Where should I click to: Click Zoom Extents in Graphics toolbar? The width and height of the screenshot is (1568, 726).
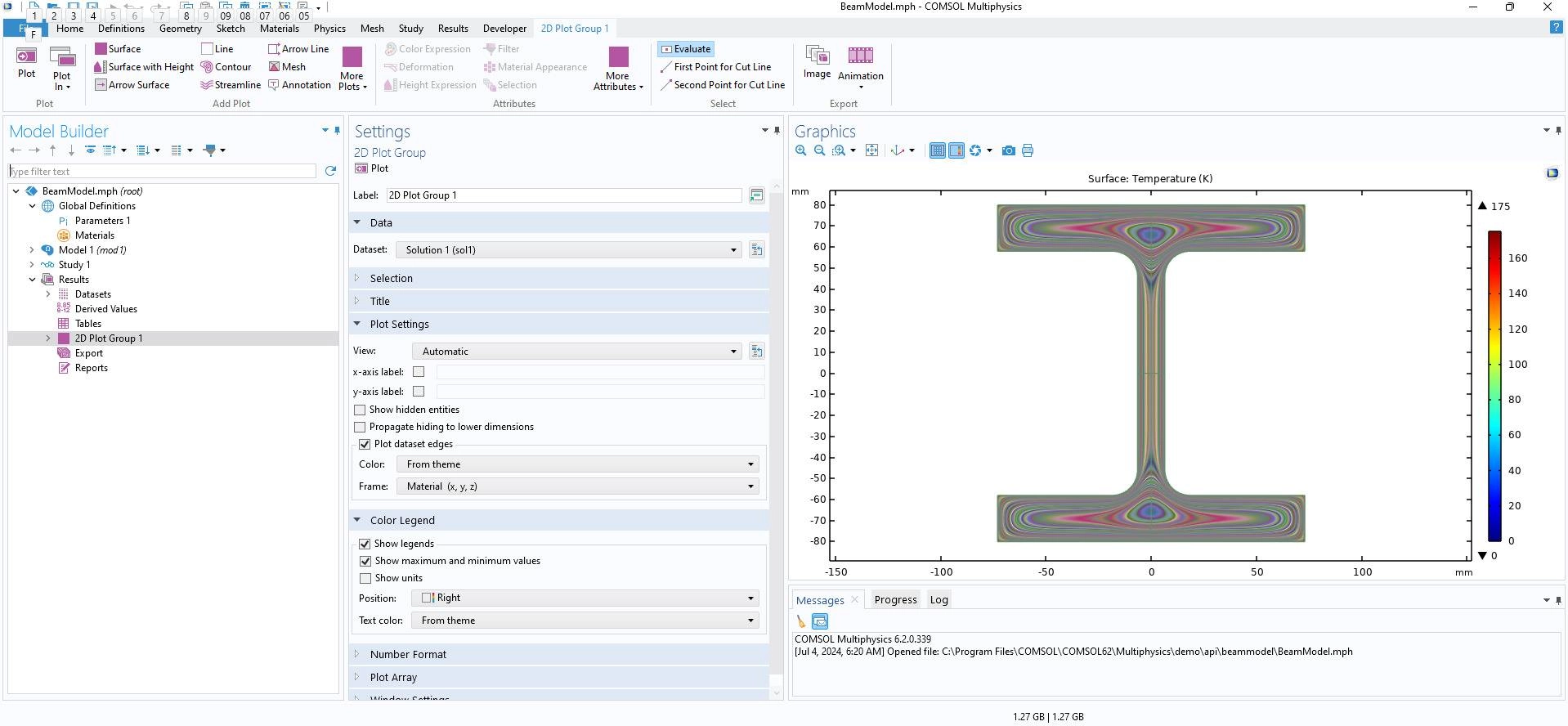click(x=871, y=150)
